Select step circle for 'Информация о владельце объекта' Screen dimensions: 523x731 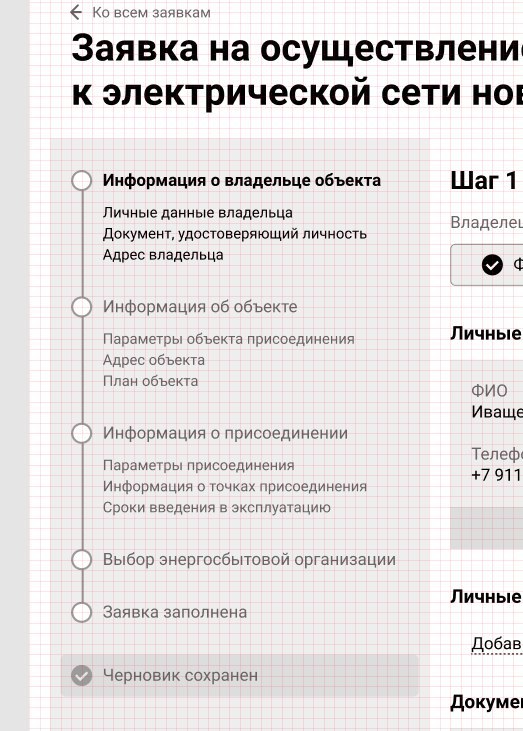(82, 180)
